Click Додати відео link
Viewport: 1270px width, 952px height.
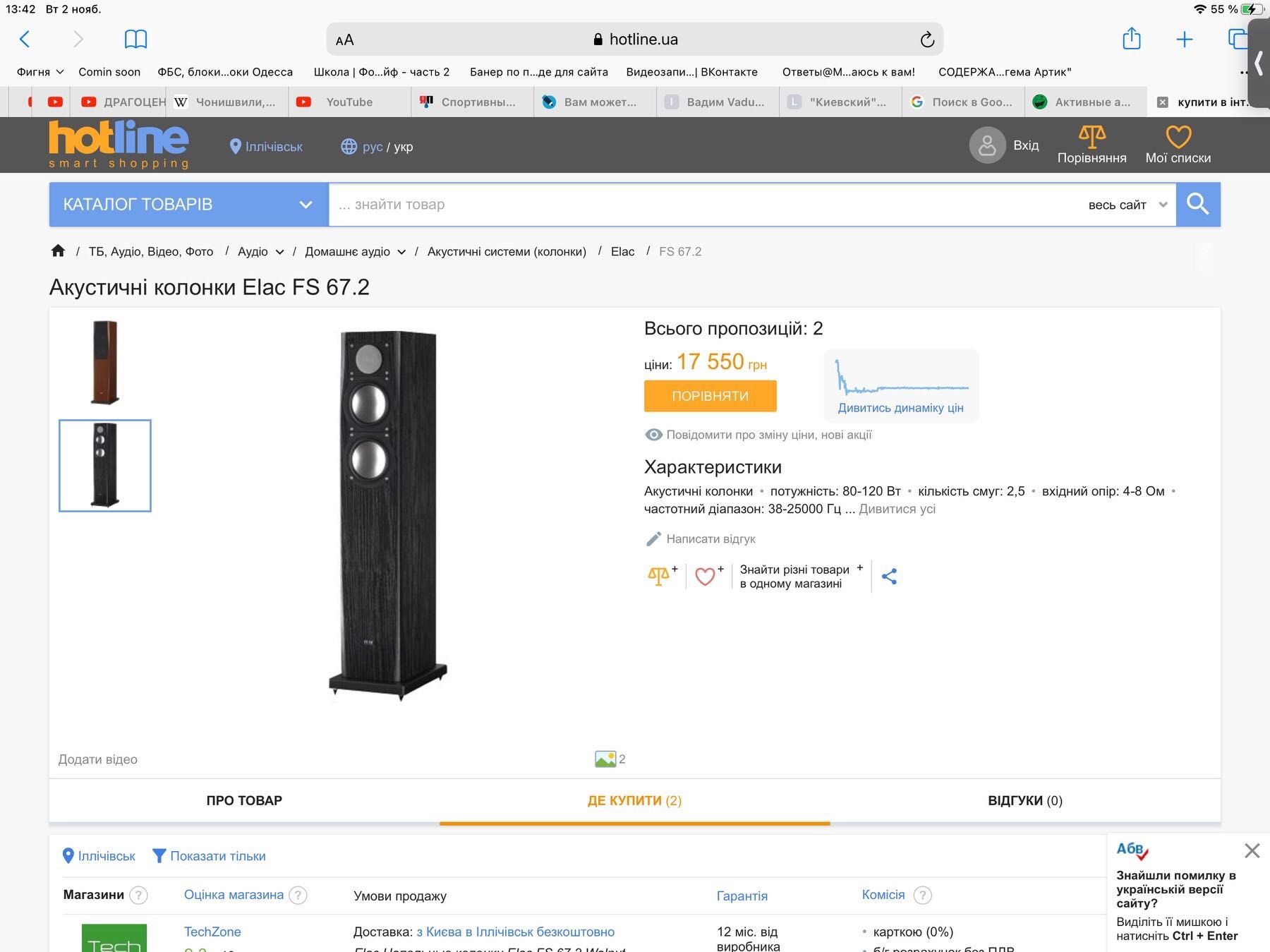(97, 759)
